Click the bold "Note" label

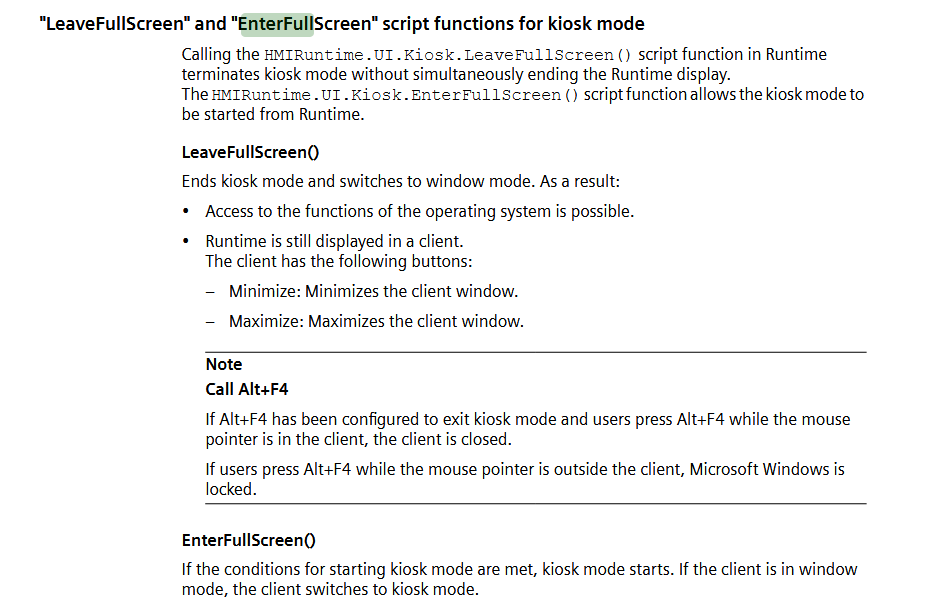[x=224, y=364]
